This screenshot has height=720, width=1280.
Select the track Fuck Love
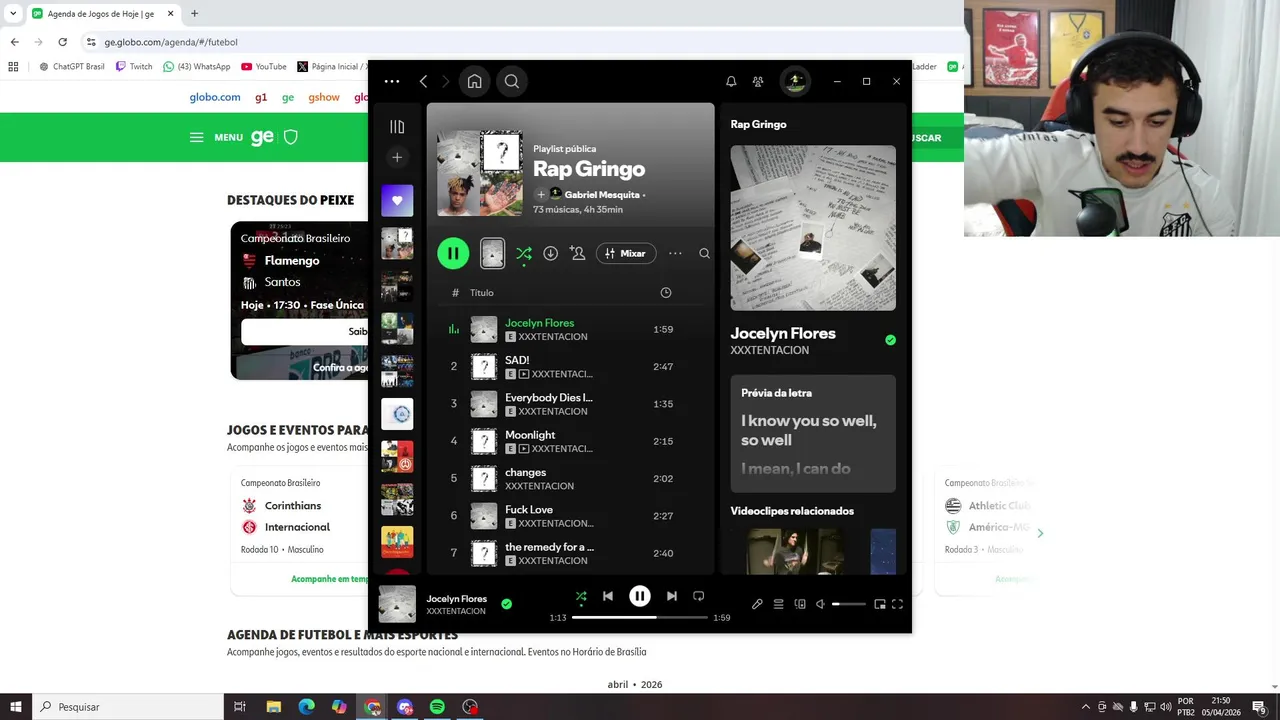tap(529, 510)
